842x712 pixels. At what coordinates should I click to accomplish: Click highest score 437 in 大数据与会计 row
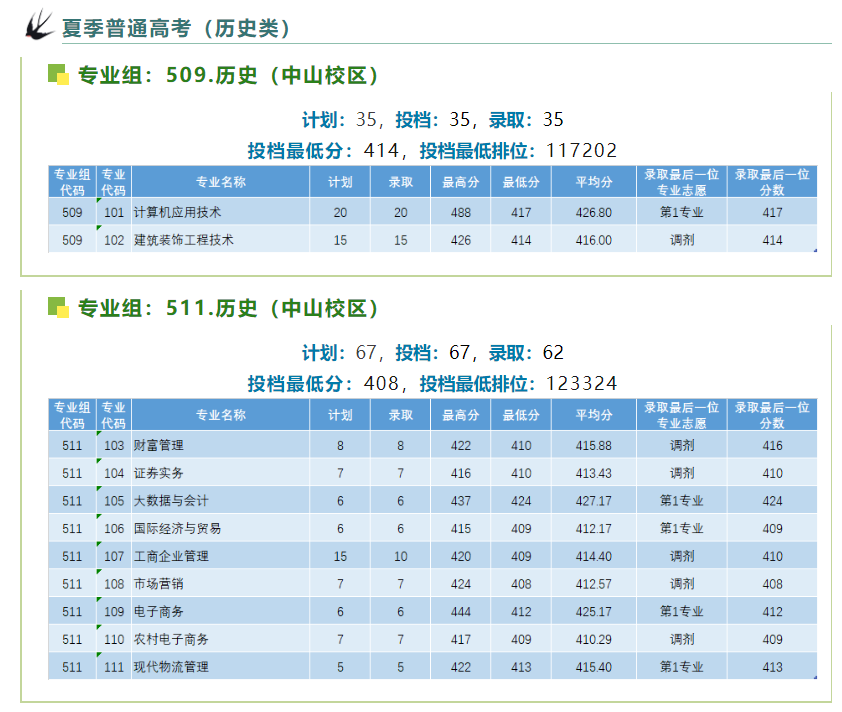(461, 501)
